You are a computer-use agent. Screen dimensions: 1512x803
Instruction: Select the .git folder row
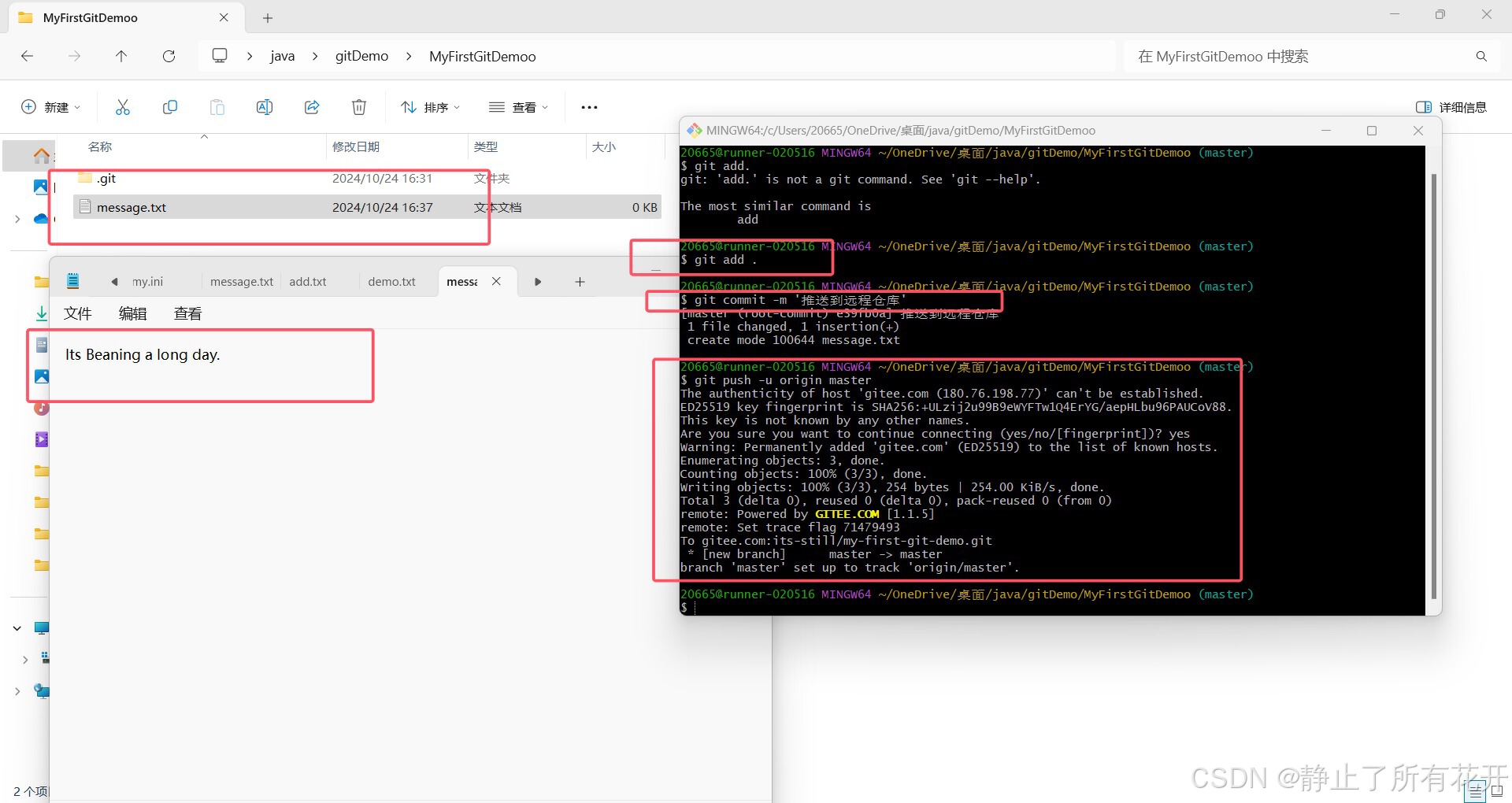(x=367, y=178)
